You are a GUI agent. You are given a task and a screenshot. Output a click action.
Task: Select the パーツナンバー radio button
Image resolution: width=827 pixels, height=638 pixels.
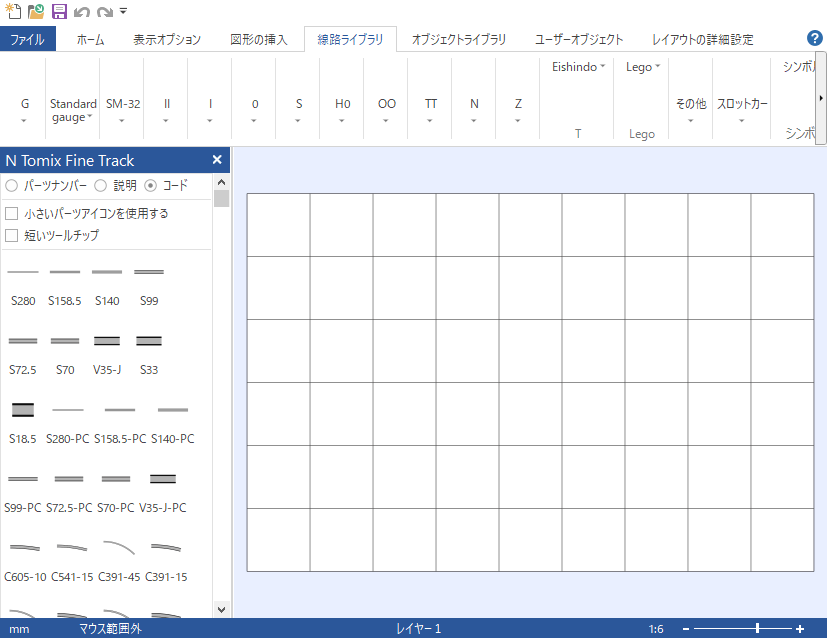click(x=12, y=186)
